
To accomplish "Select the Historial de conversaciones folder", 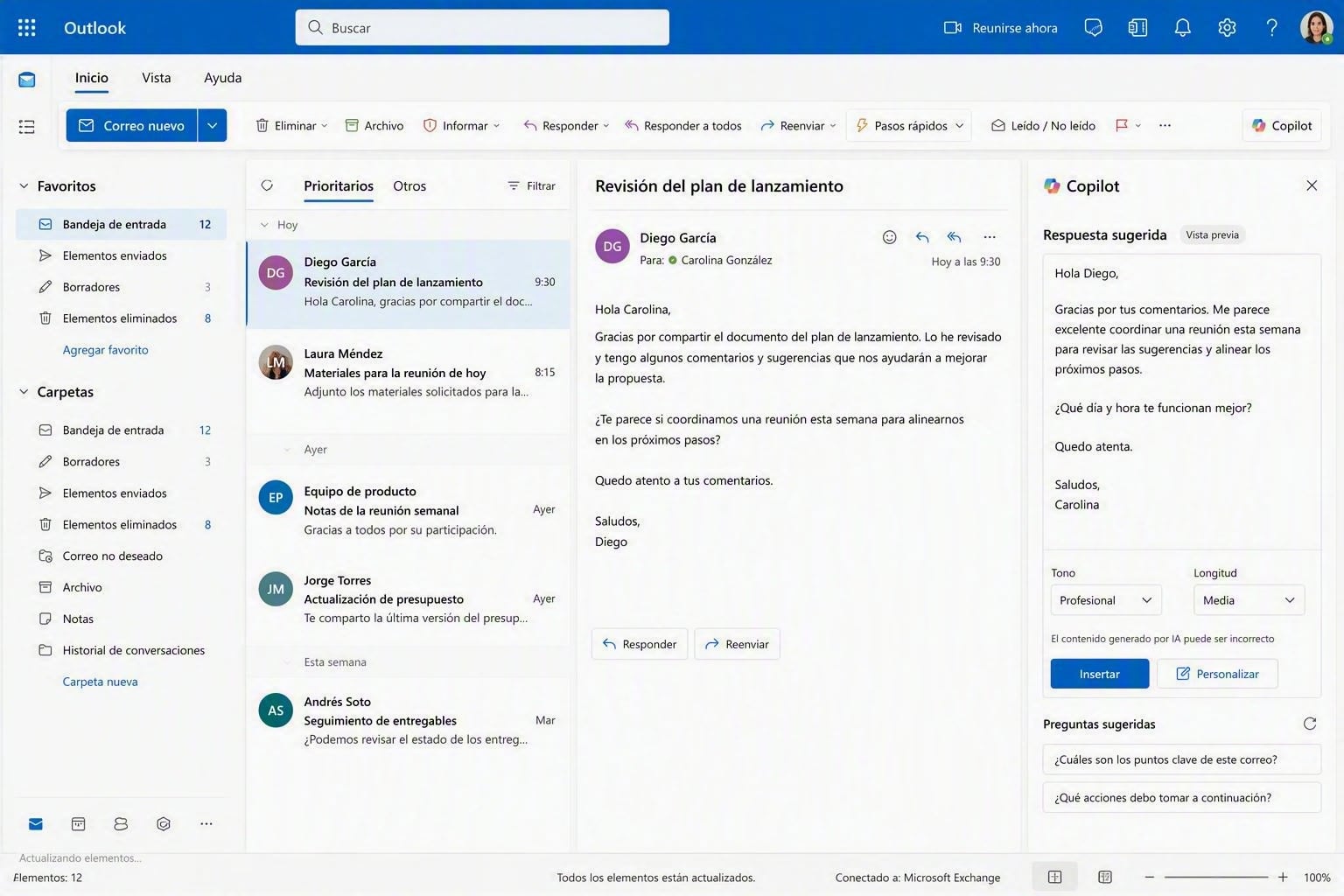I will pyautogui.click(x=122, y=650).
